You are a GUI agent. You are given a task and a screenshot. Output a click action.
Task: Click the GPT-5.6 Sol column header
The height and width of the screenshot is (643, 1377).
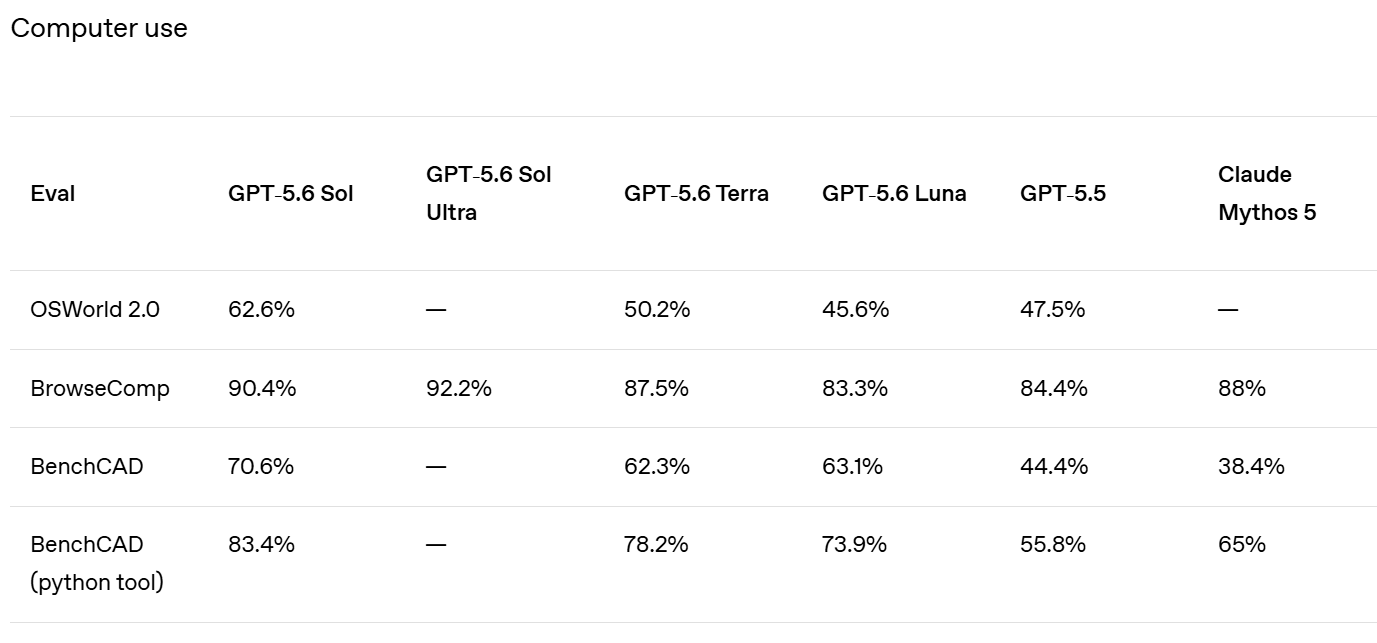point(291,194)
